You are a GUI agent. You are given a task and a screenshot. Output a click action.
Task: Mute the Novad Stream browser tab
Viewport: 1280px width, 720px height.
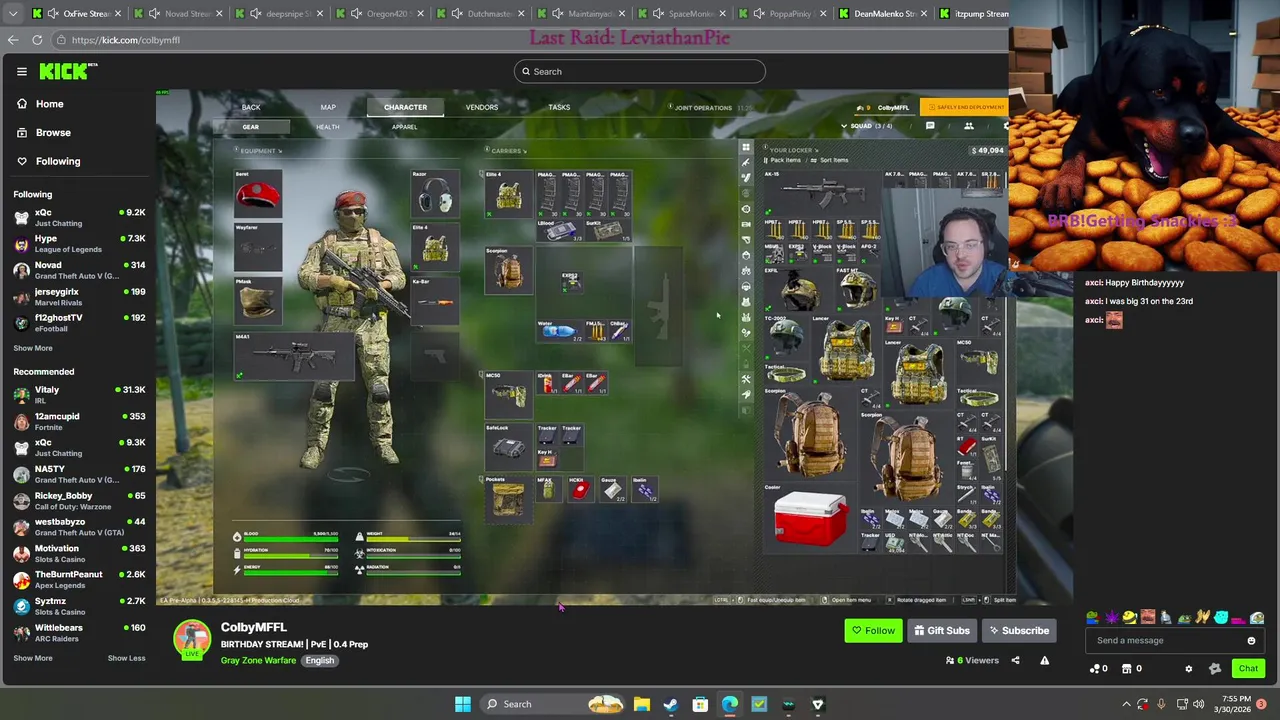[154, 14]
